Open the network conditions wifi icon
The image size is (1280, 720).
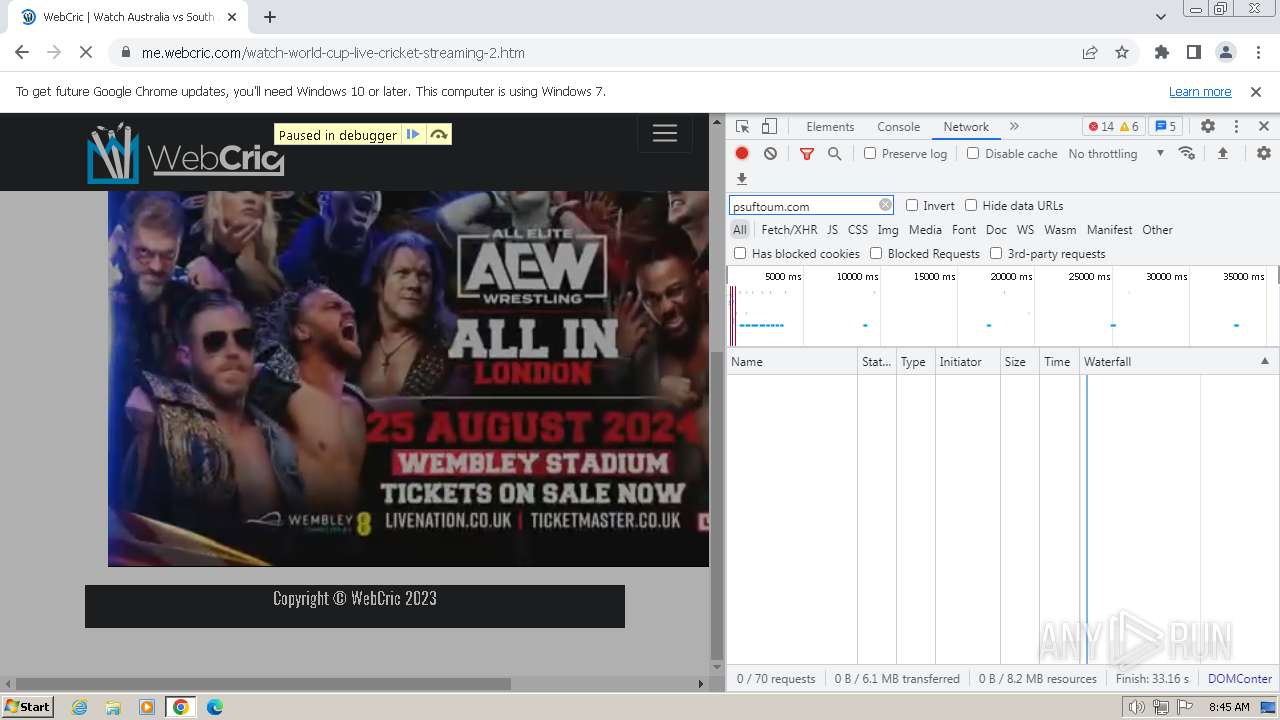point(1187,153)
